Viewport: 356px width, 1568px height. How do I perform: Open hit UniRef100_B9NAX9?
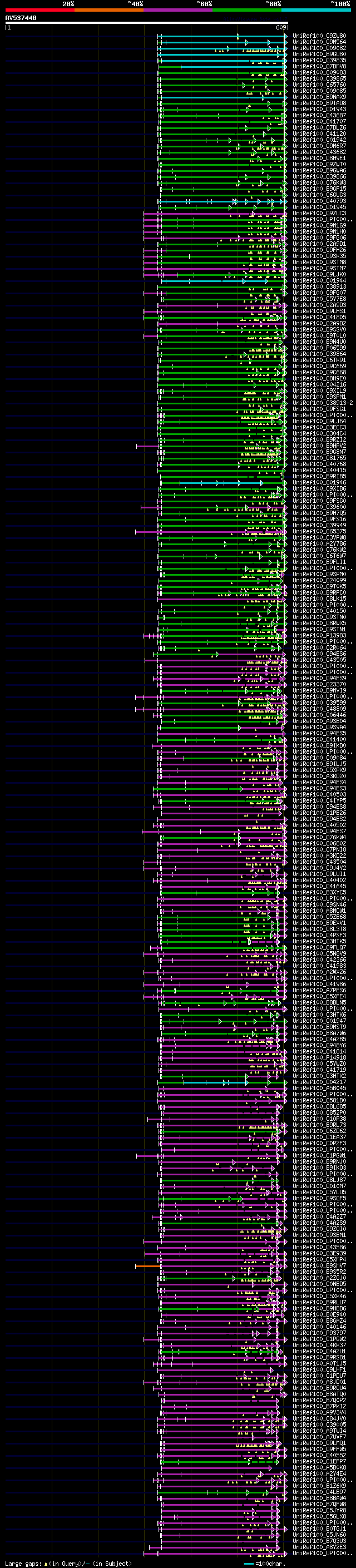point(319,97)
